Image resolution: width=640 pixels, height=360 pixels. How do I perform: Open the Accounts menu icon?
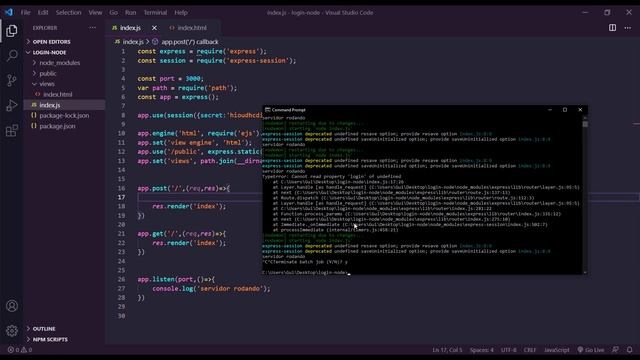[11, 306]
